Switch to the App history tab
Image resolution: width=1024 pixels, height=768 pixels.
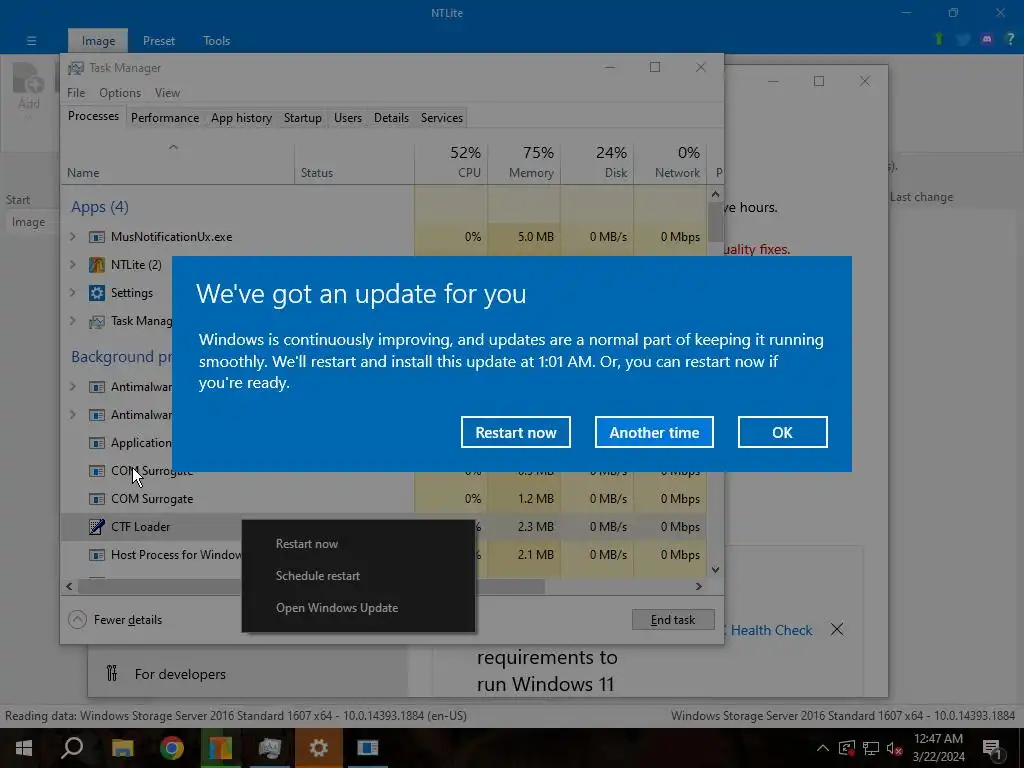(241, 118)
